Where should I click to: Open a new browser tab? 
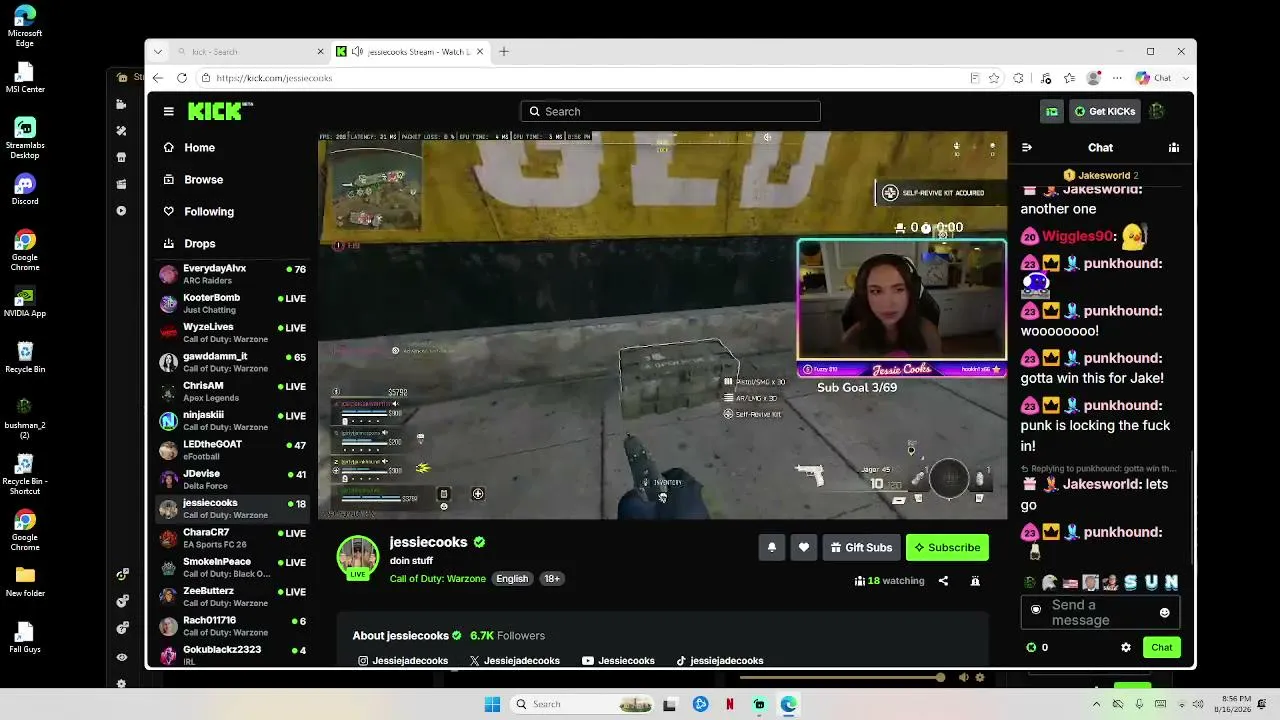click(504, 52)
